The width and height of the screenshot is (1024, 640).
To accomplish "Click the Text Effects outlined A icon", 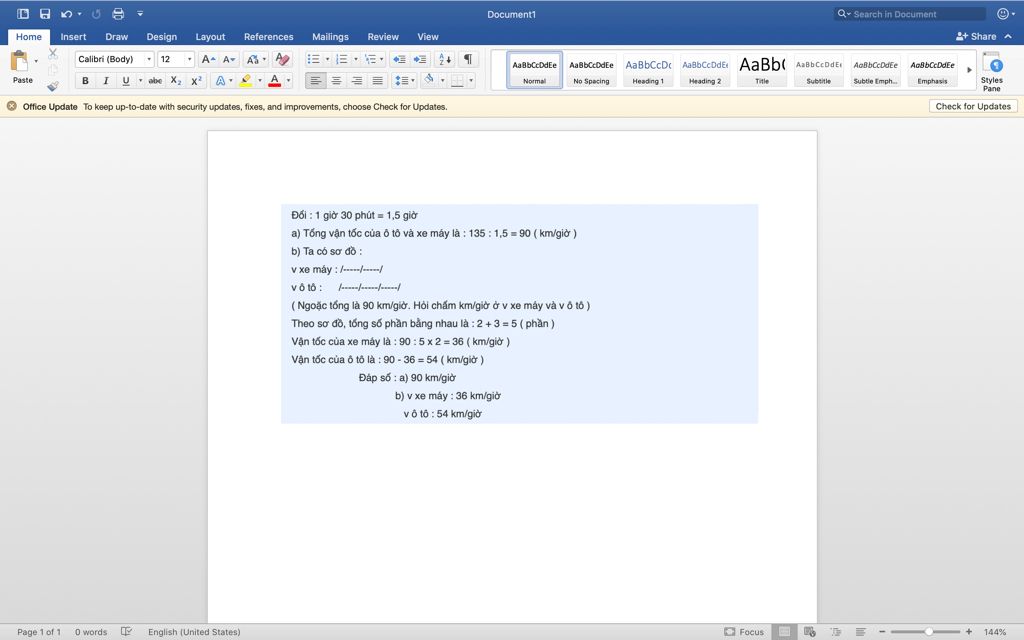I will click(221, 81).
